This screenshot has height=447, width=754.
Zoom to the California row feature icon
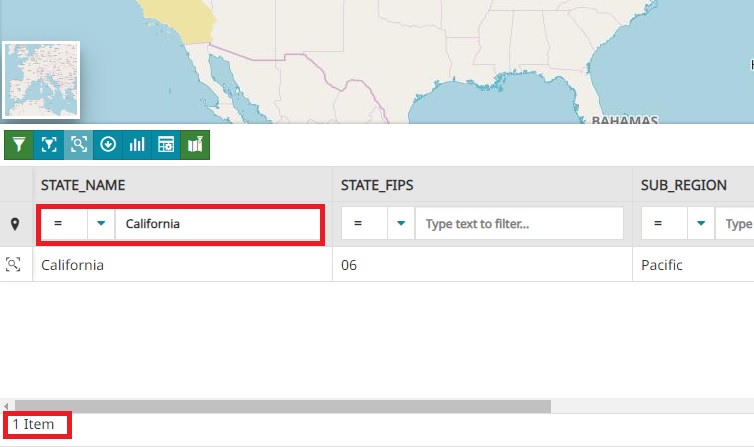[15, 265]
